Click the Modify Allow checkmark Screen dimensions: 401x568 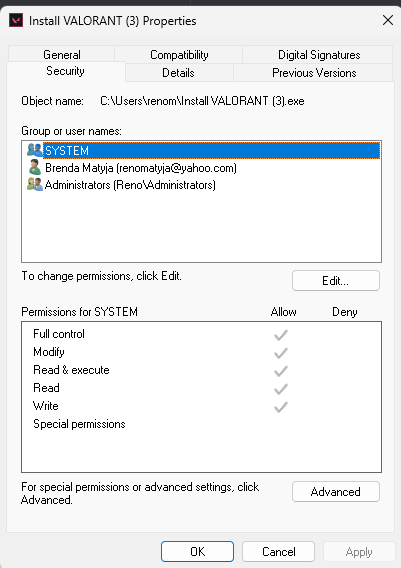pos(281,353)
